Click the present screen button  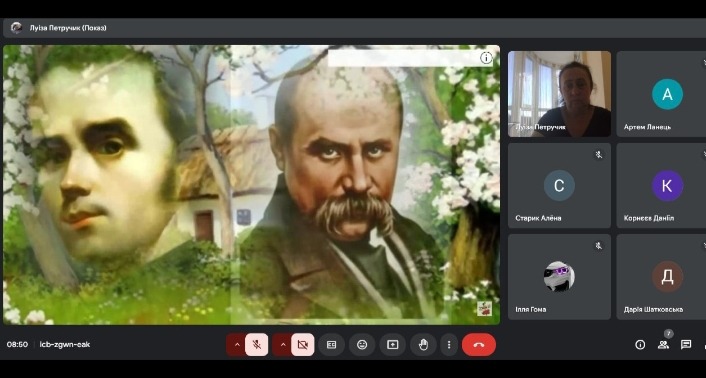(x=393, y=345)
